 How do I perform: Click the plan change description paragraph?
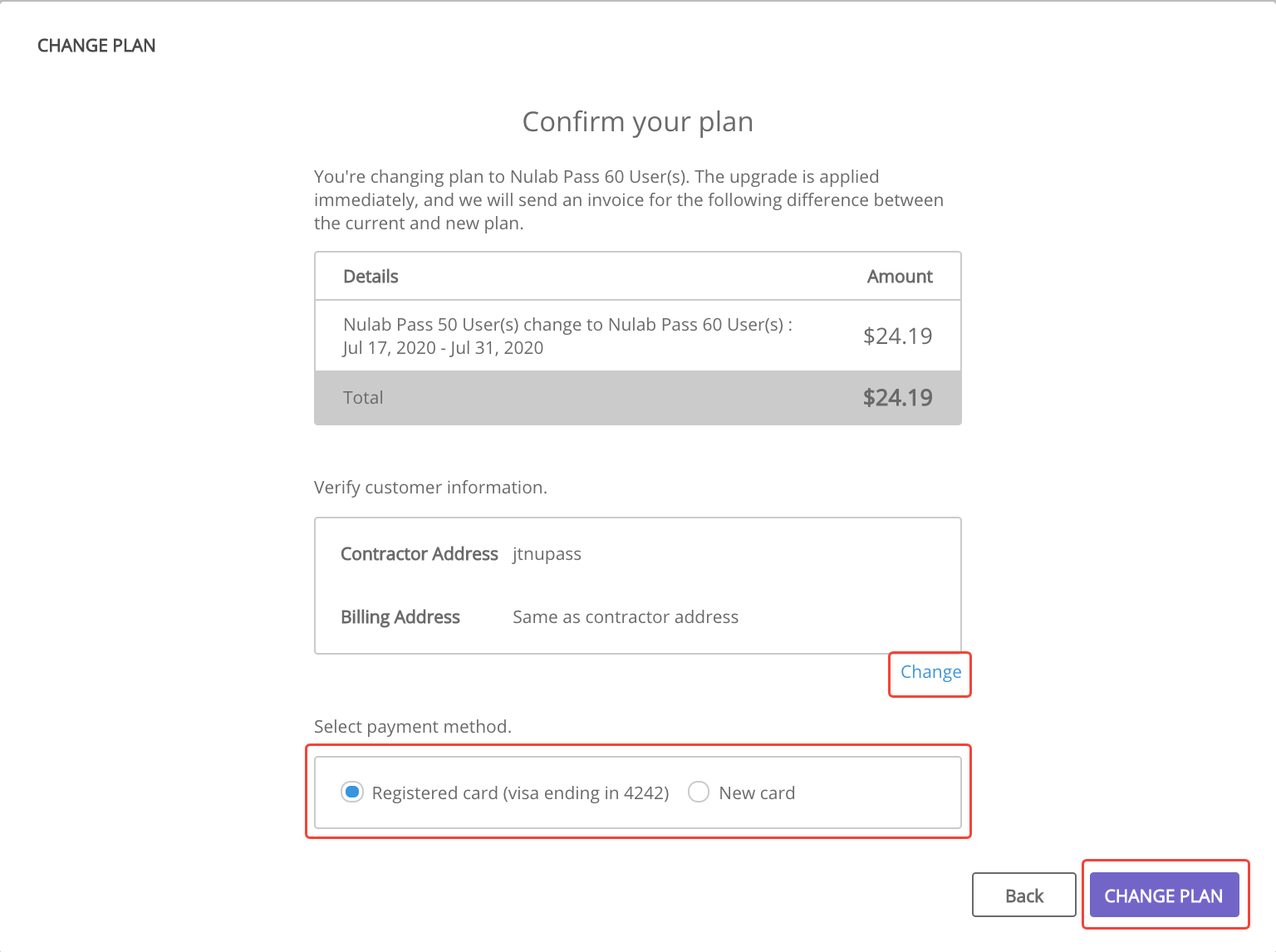[629, 200]
